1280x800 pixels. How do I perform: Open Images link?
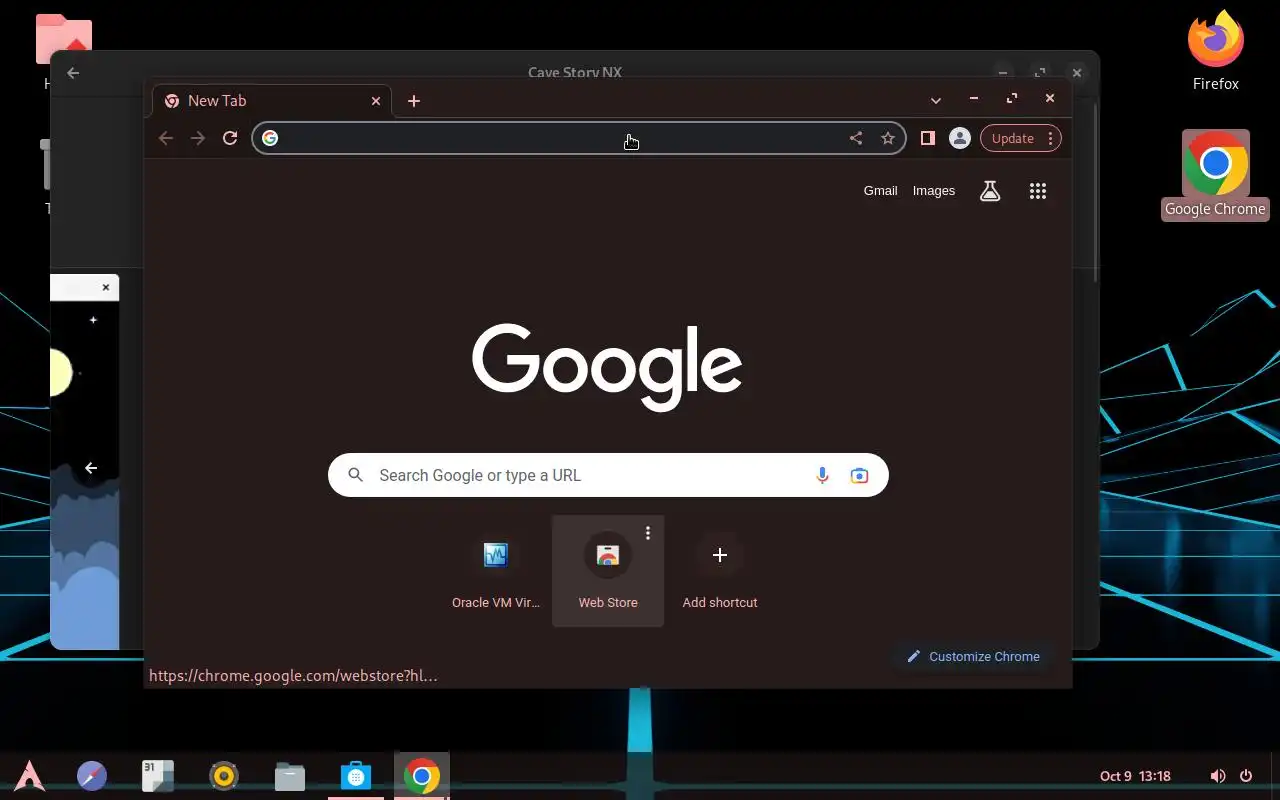934,191
